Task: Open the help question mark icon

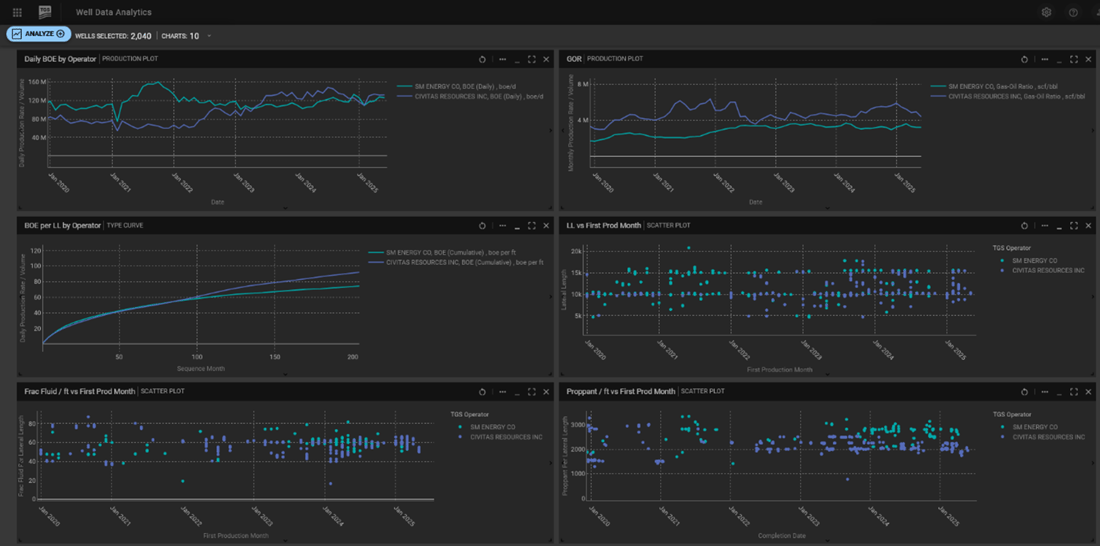Action: click(x=1073, y=12)
